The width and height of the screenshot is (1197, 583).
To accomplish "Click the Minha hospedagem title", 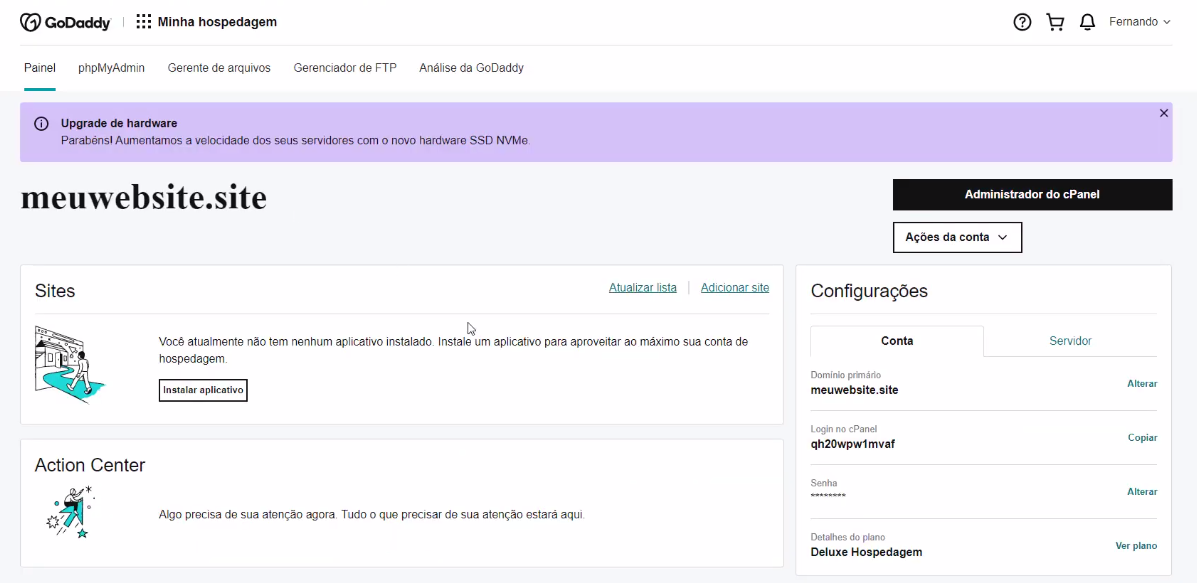I will (x=218, y=22).
